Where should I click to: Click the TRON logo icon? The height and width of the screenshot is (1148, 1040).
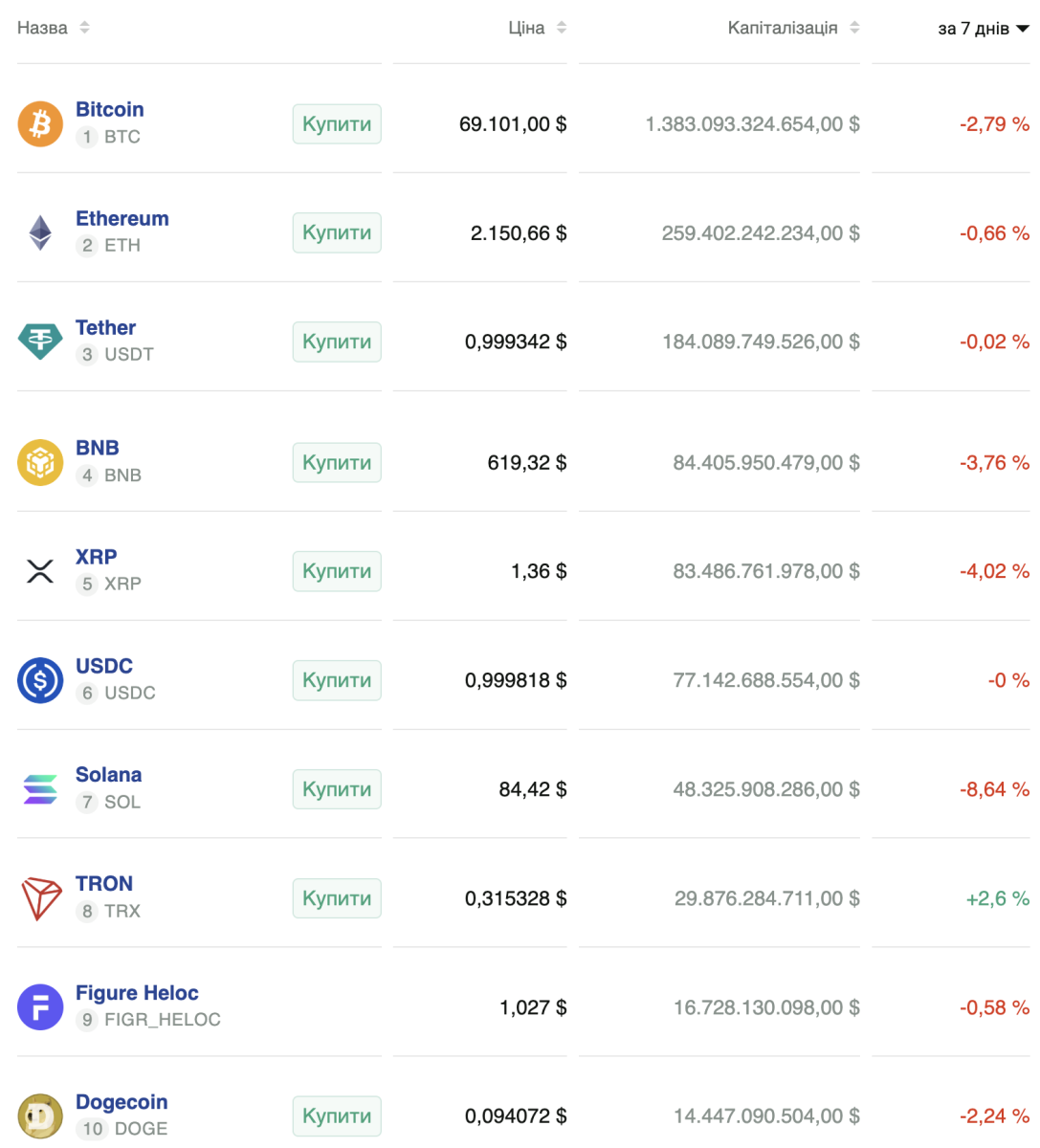coord(40,898)
